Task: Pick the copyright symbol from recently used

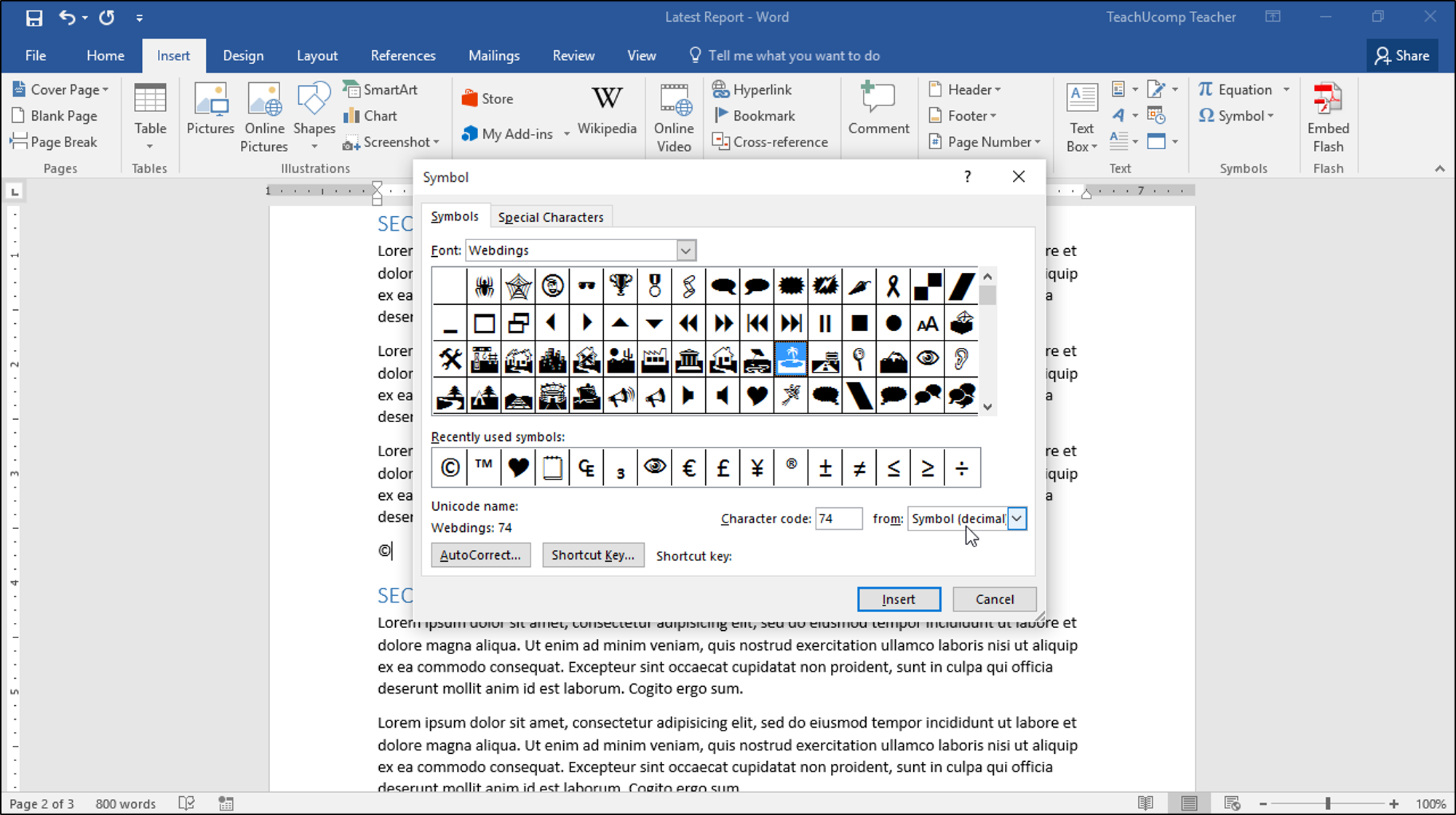Action: click(x=450, y=468)
